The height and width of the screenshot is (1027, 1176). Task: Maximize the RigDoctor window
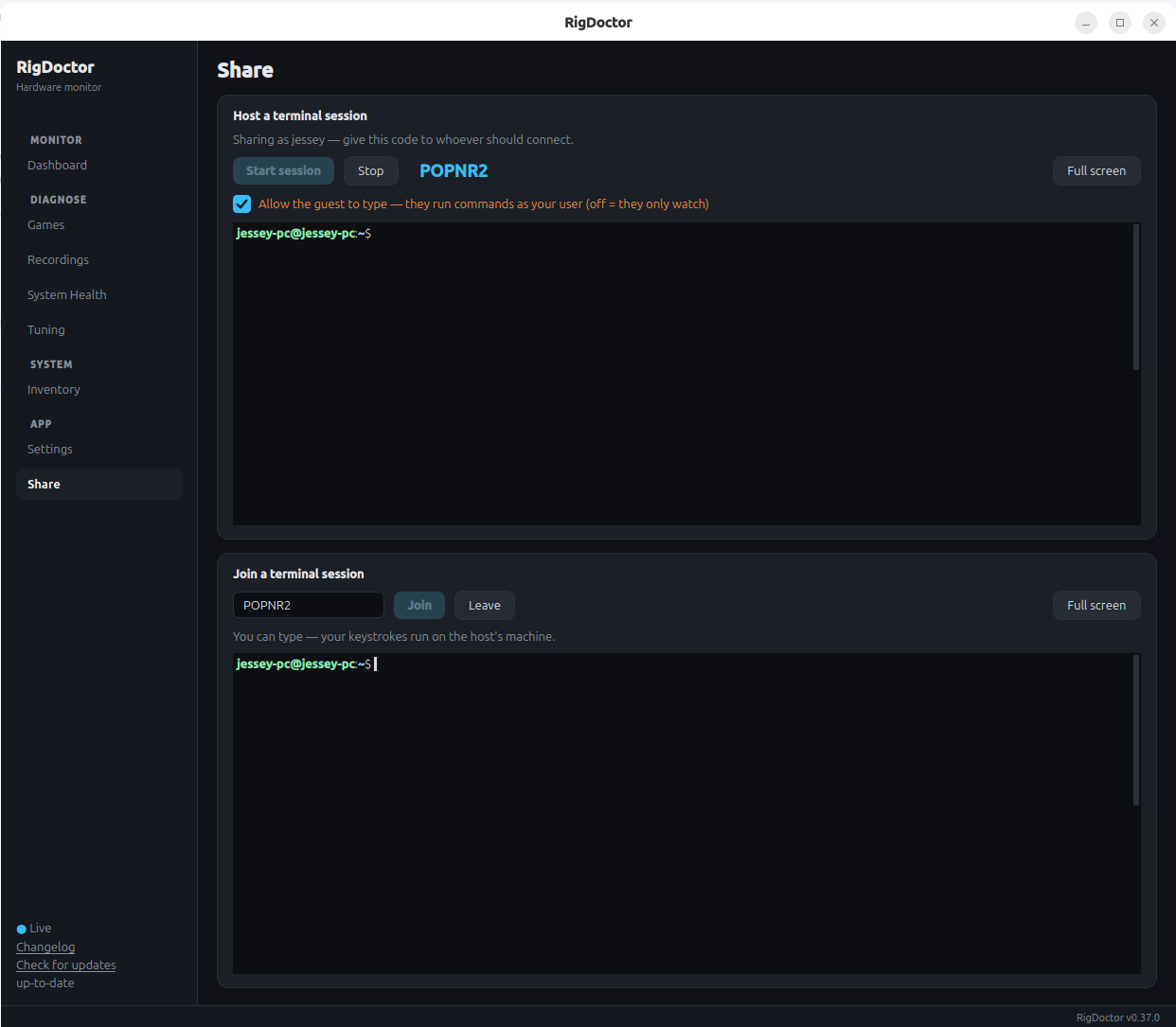click(x=1120, y=23)
